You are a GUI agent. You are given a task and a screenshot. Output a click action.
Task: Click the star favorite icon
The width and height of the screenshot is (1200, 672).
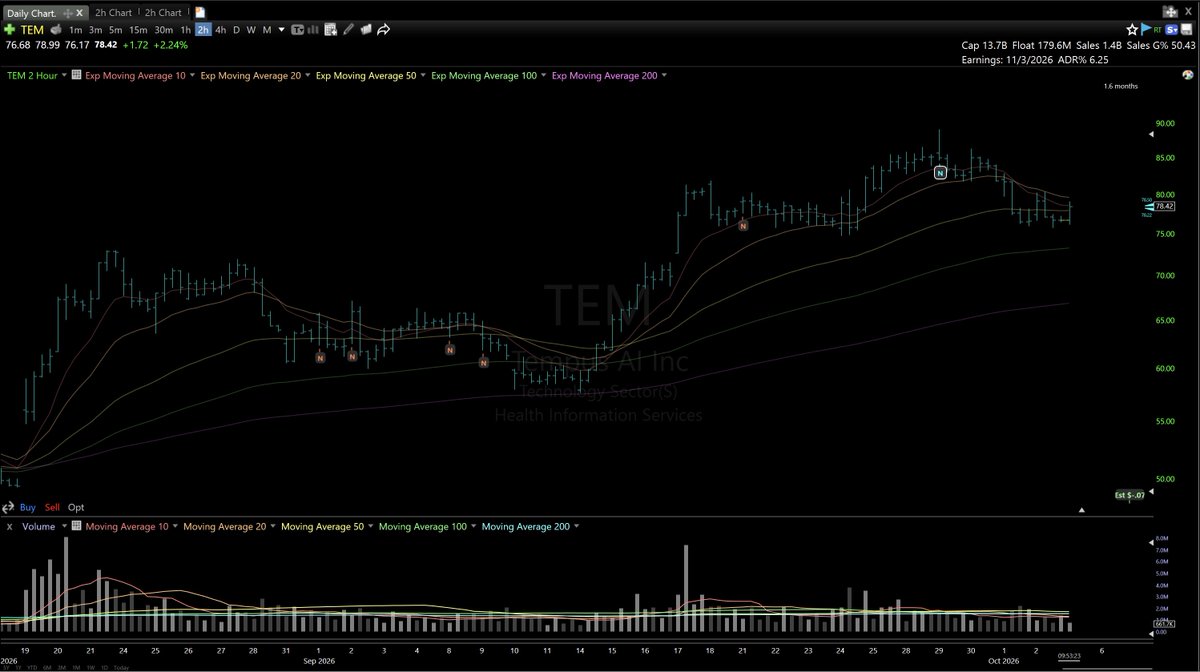click(x=1132, y=30)
